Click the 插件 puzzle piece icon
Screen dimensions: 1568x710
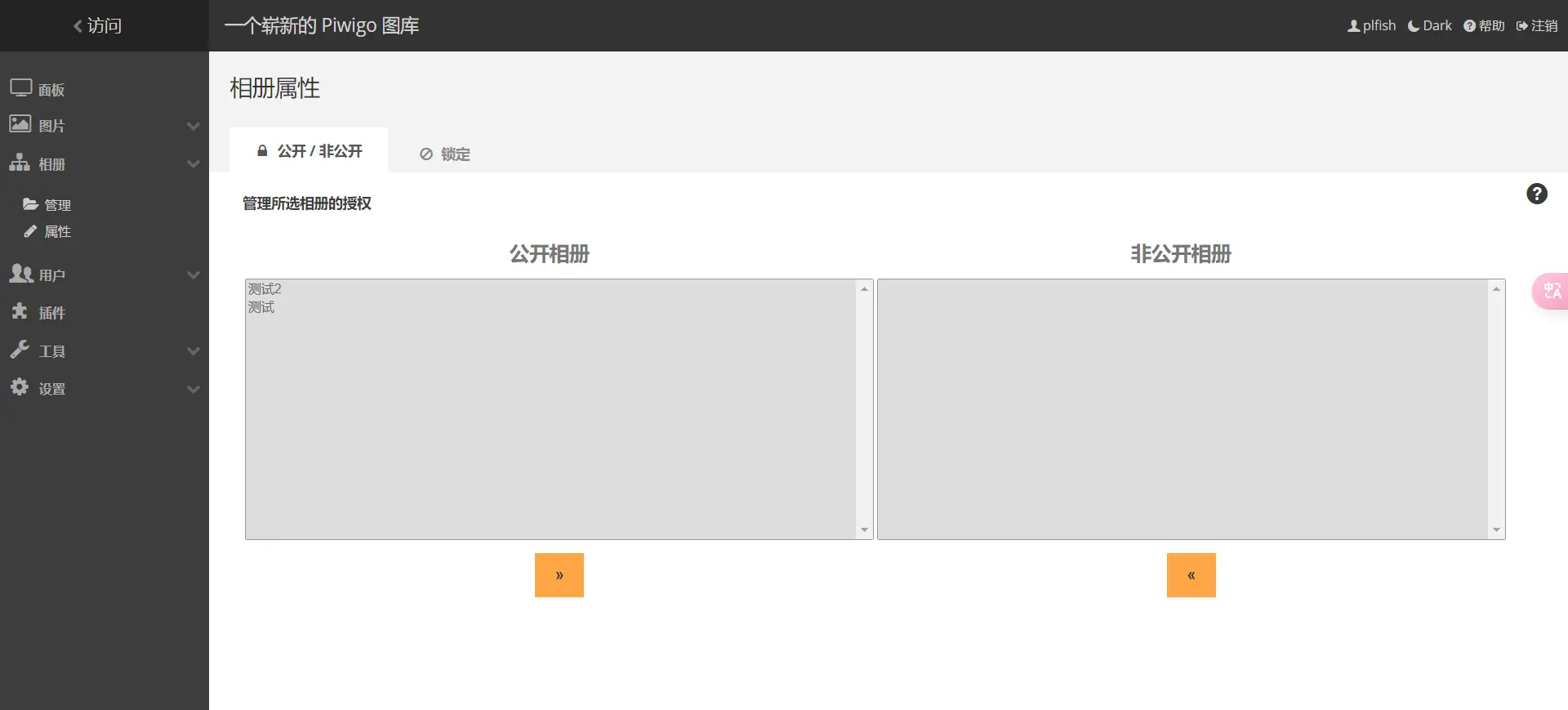[20, 310]
